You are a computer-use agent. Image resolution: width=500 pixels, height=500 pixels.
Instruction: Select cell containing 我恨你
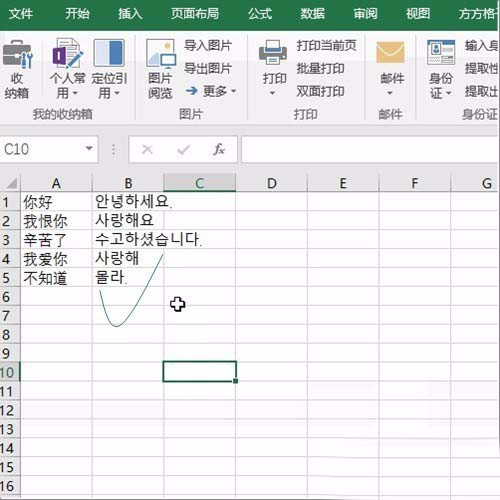click(56, 221)
